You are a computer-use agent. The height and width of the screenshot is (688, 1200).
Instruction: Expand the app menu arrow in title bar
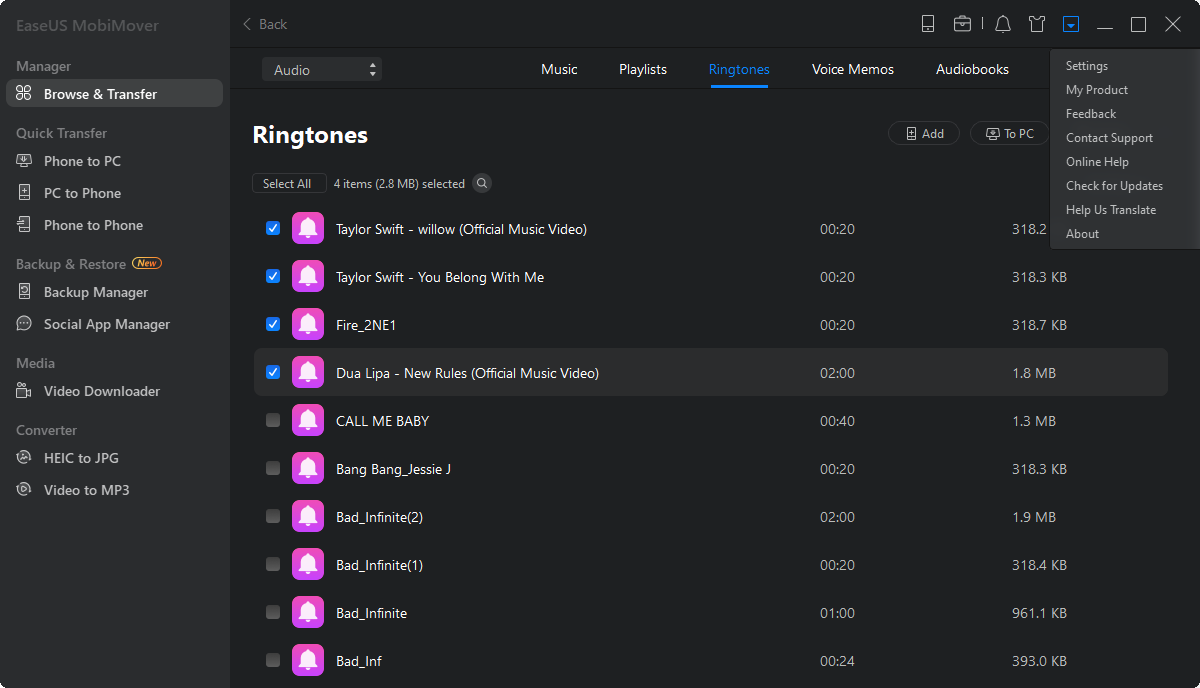tap(1073, 23)
